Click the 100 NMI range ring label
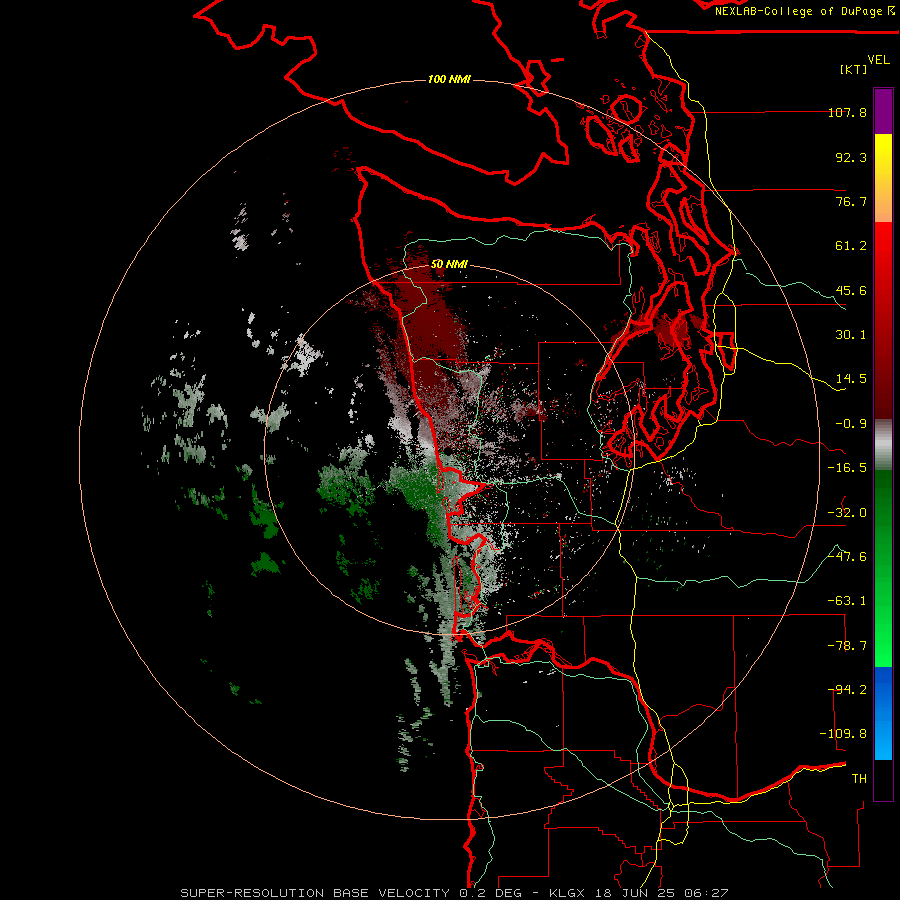 point(449,79)
